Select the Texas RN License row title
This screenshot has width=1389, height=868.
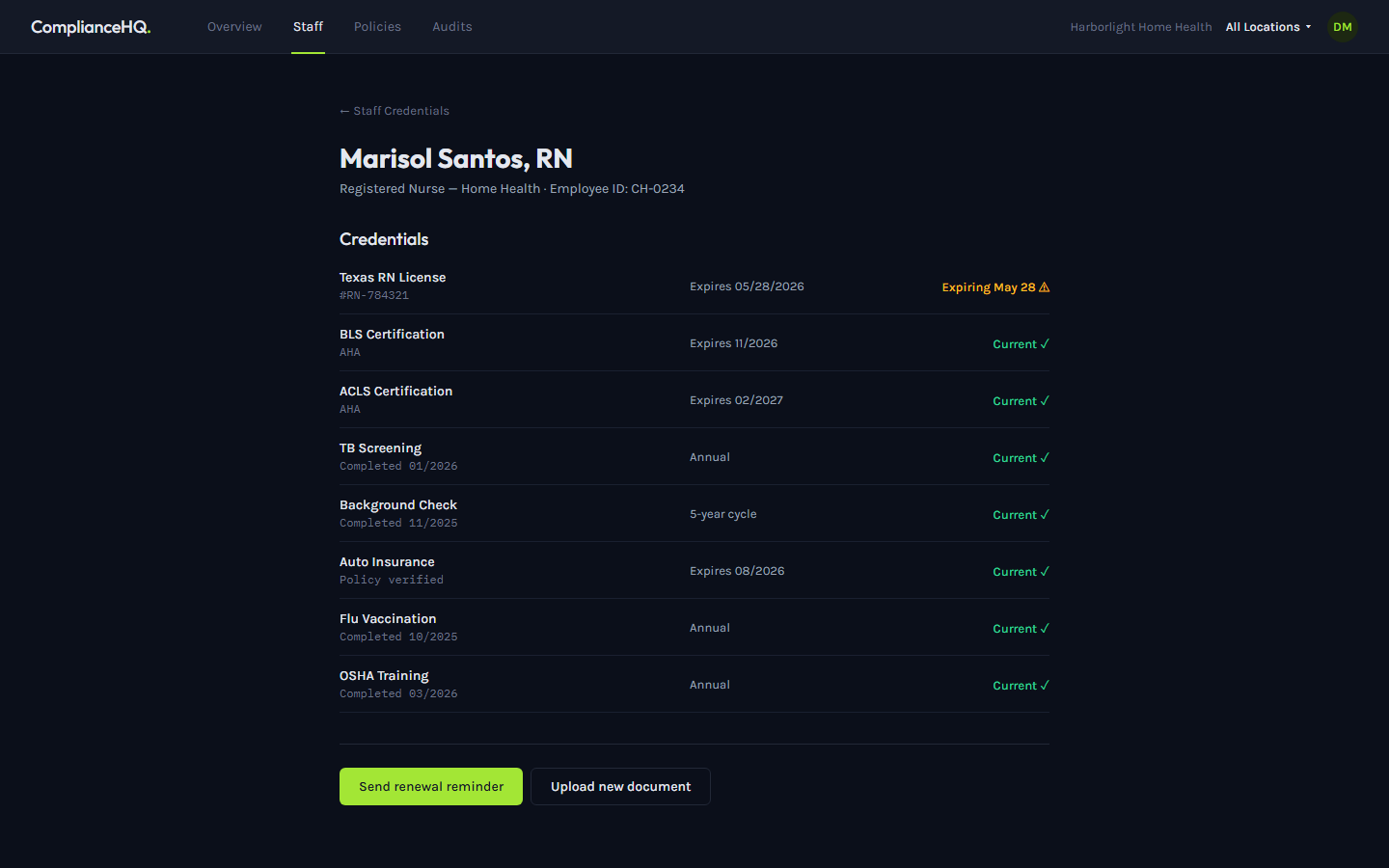393,278
